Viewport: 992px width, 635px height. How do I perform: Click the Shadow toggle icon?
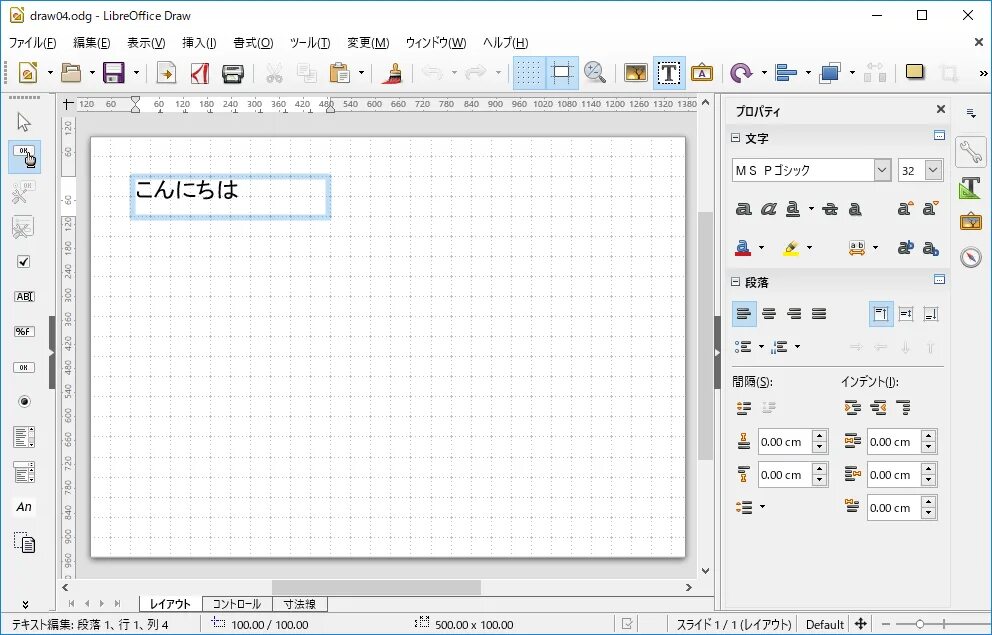click(915, 71)
